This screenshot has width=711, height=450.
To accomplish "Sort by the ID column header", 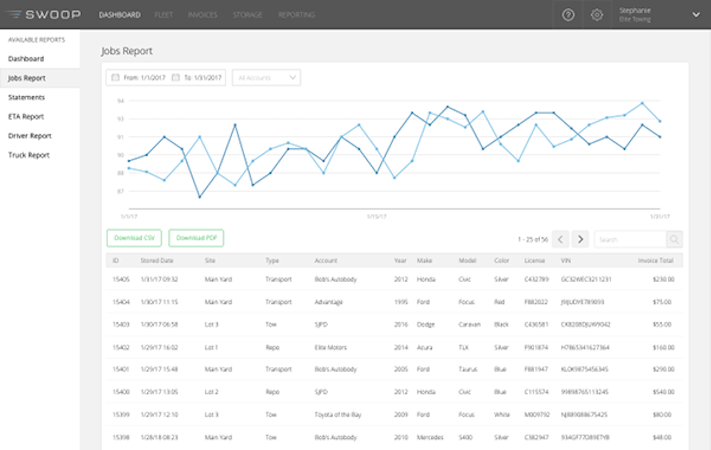I will point(116,261).
